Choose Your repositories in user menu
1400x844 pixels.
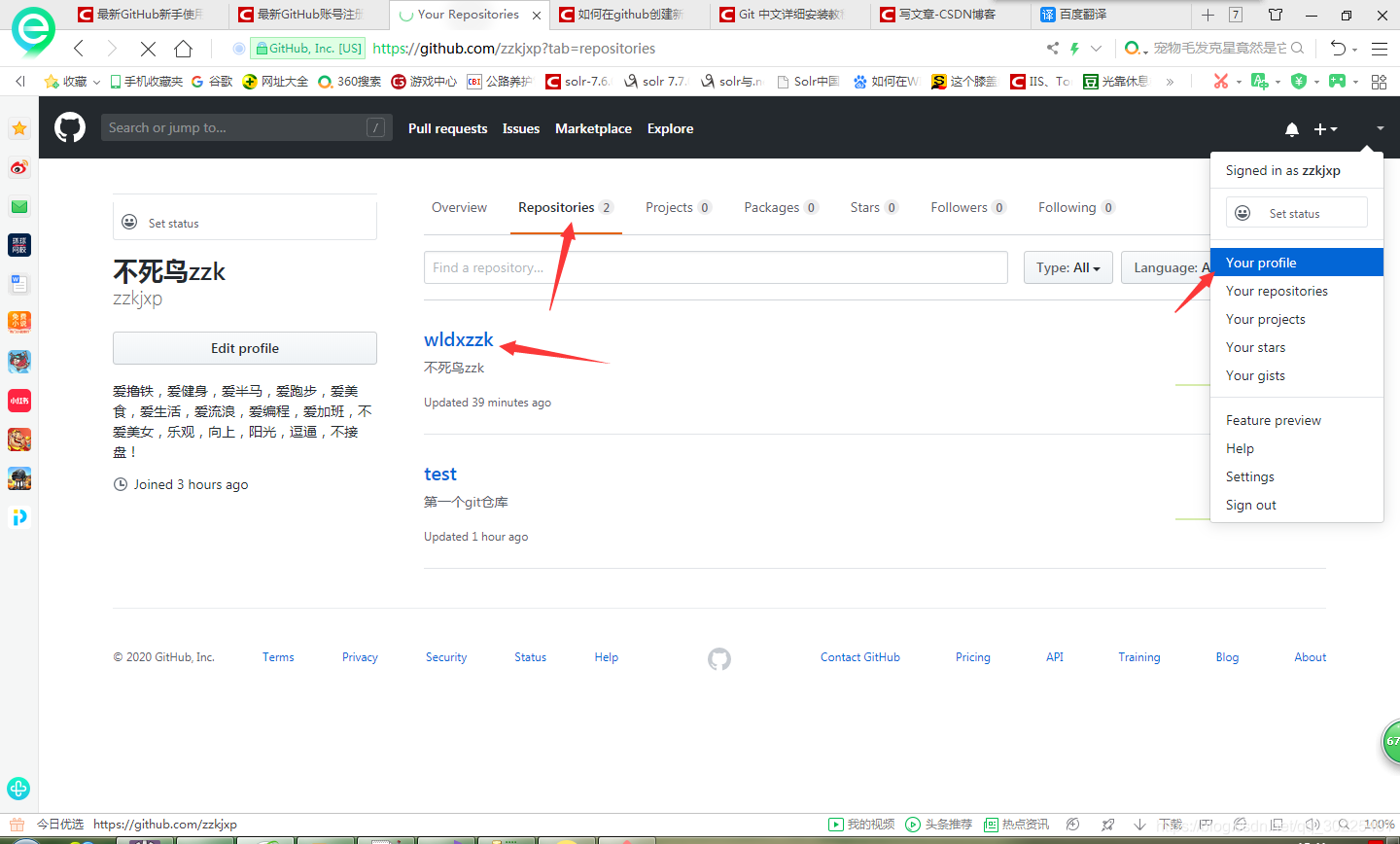tap(1297, 291)
